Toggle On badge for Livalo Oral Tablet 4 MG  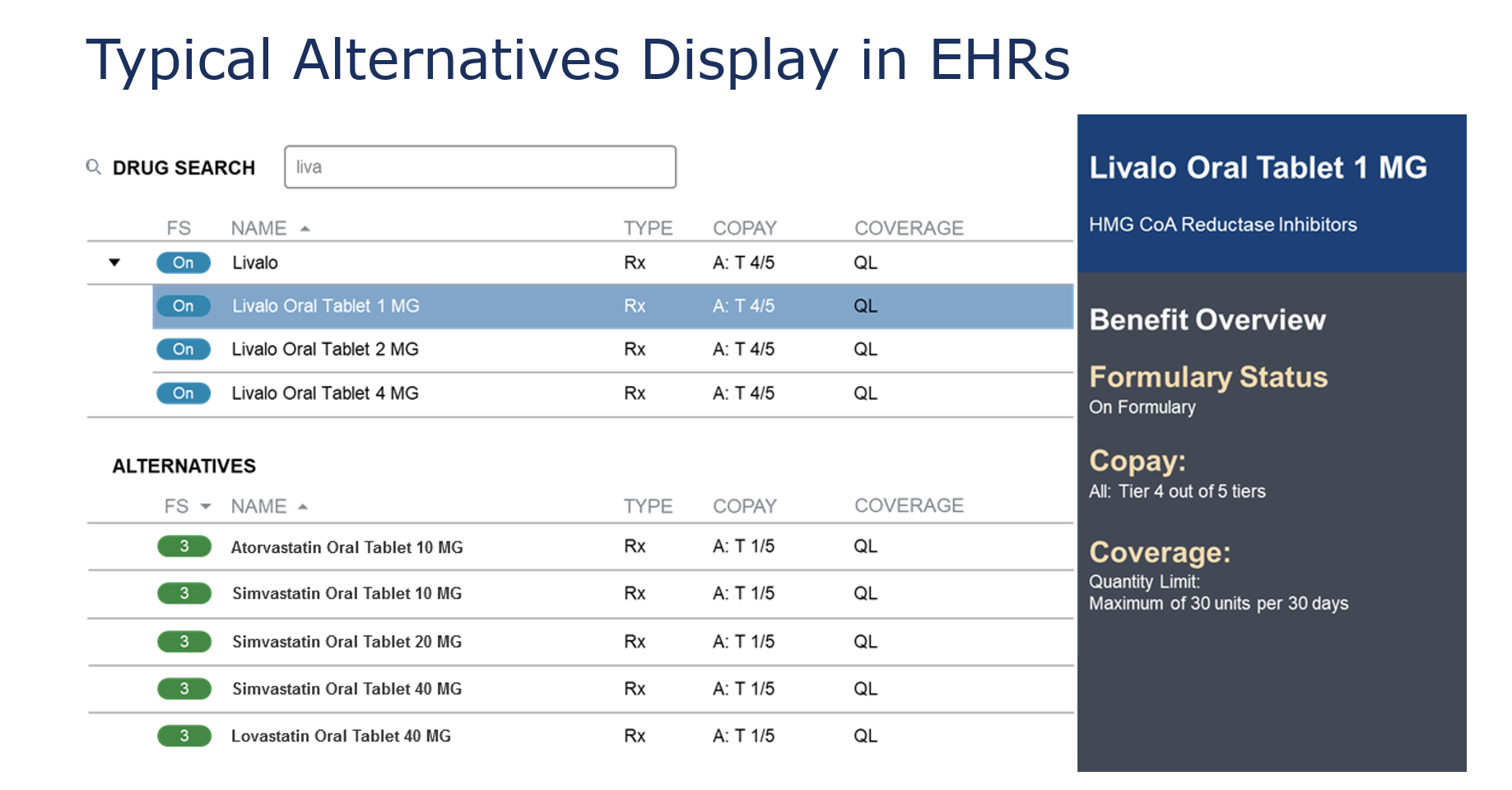184,393
